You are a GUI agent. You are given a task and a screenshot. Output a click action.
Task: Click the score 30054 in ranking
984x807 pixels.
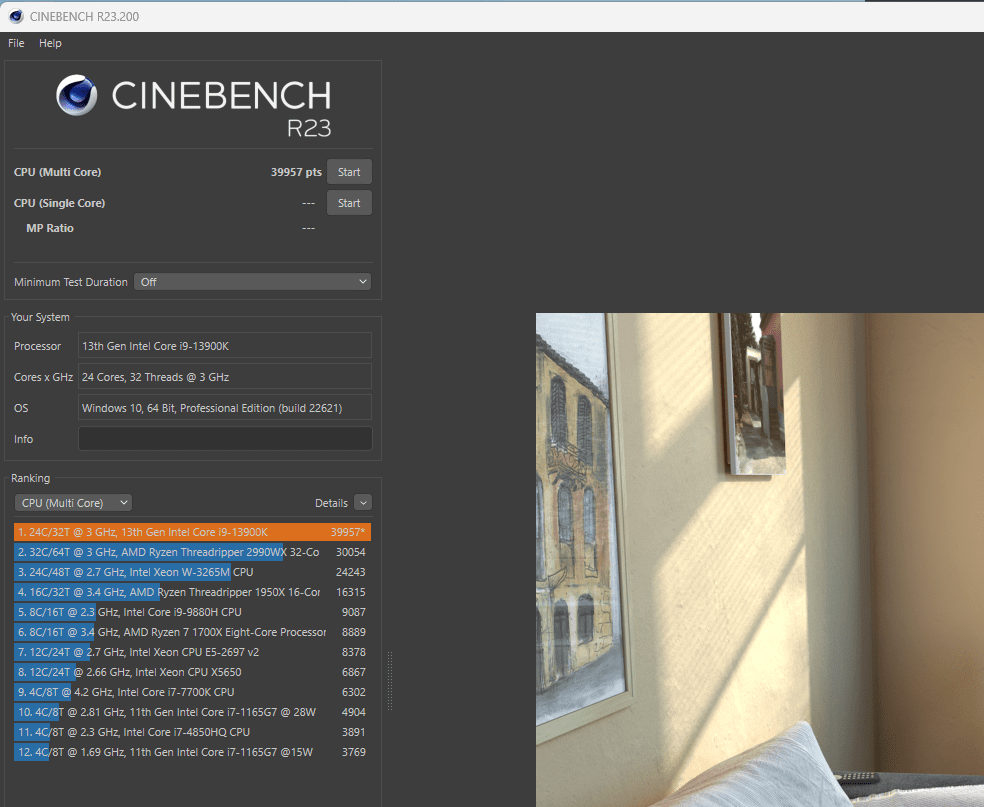pyautogui.click(x=351, y=552)
